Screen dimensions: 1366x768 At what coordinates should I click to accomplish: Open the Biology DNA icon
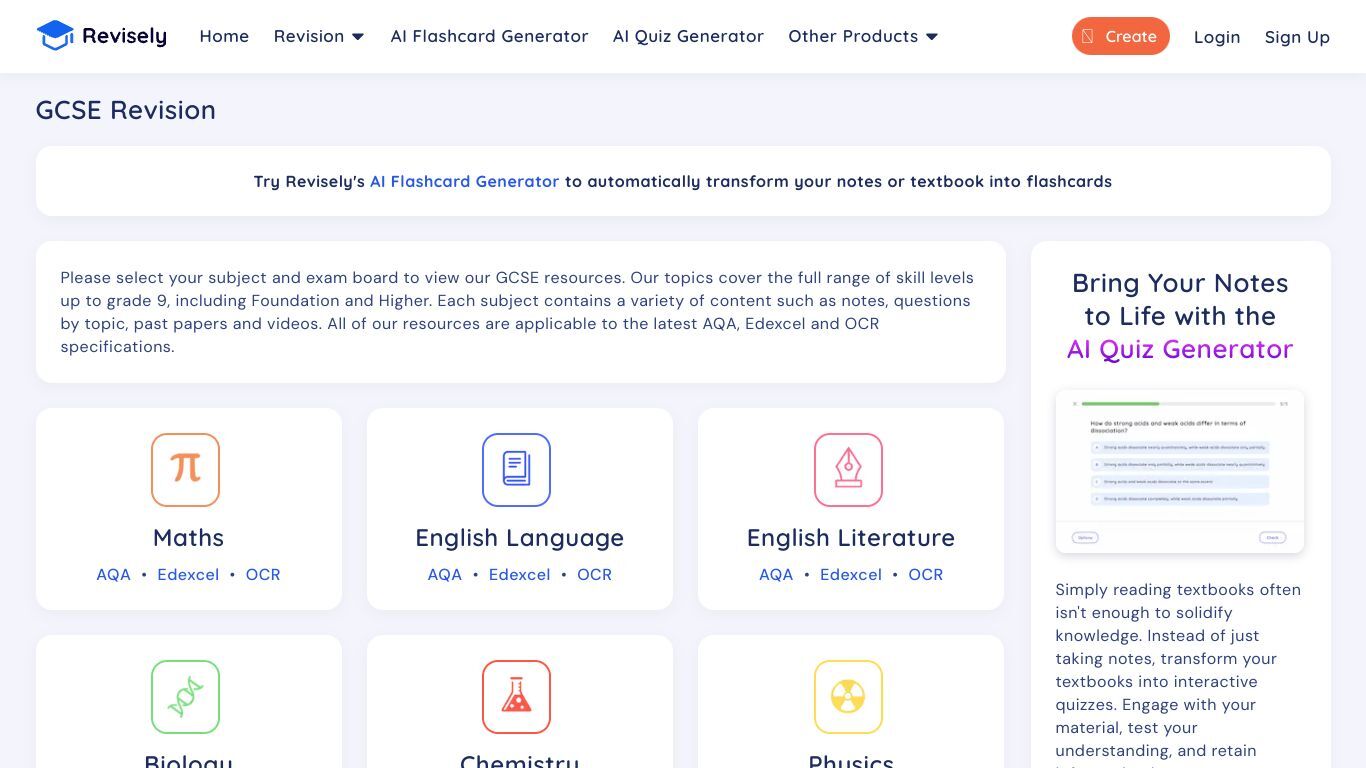click(x=185, y=697)
